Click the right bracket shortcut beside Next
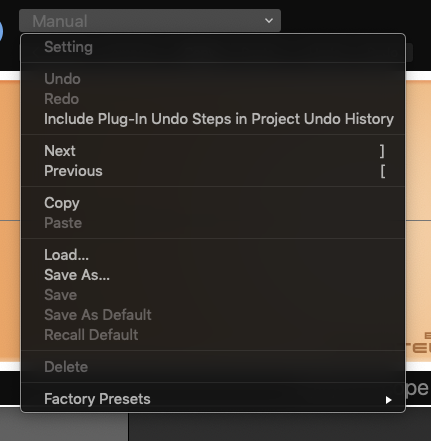Viewport: 431px width, 441px height. tap(382, 151)
